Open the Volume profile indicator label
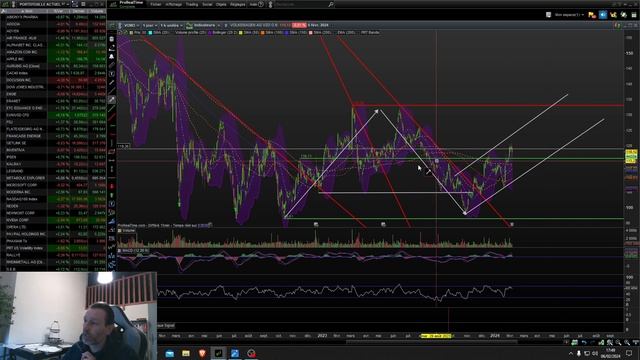 (190, 33)
